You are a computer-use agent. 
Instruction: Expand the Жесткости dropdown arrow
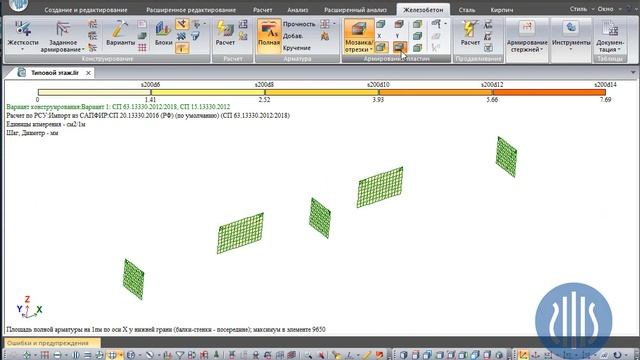click(x=23, y=49)
